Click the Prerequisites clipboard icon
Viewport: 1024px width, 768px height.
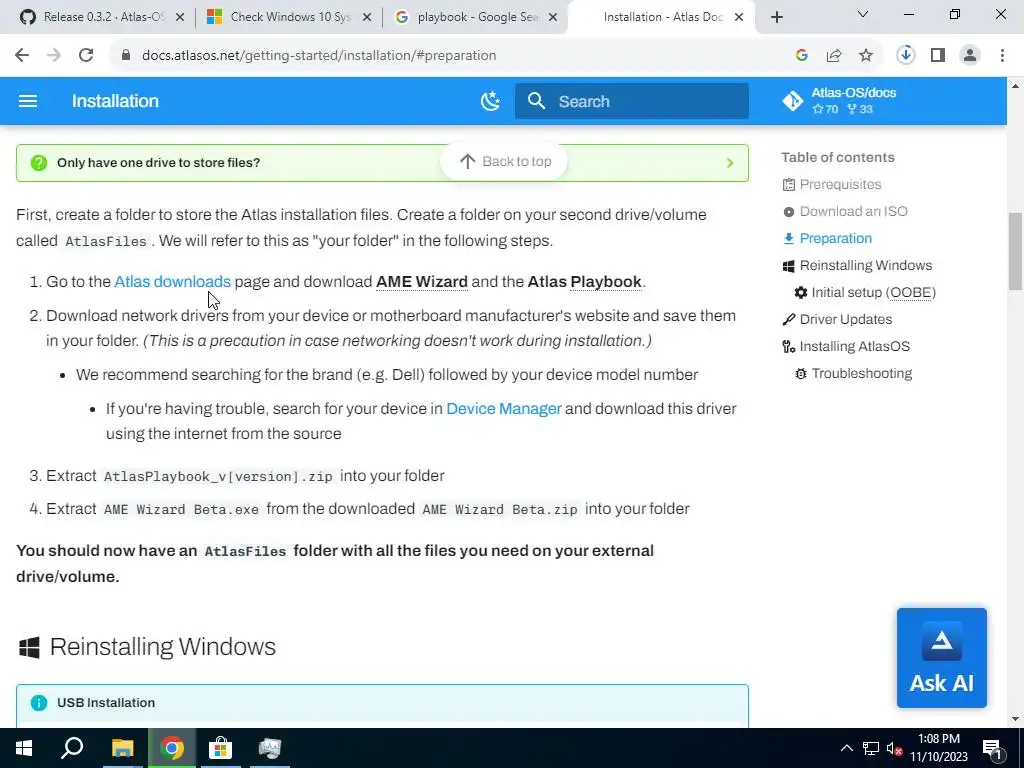[x=789, y=185]
